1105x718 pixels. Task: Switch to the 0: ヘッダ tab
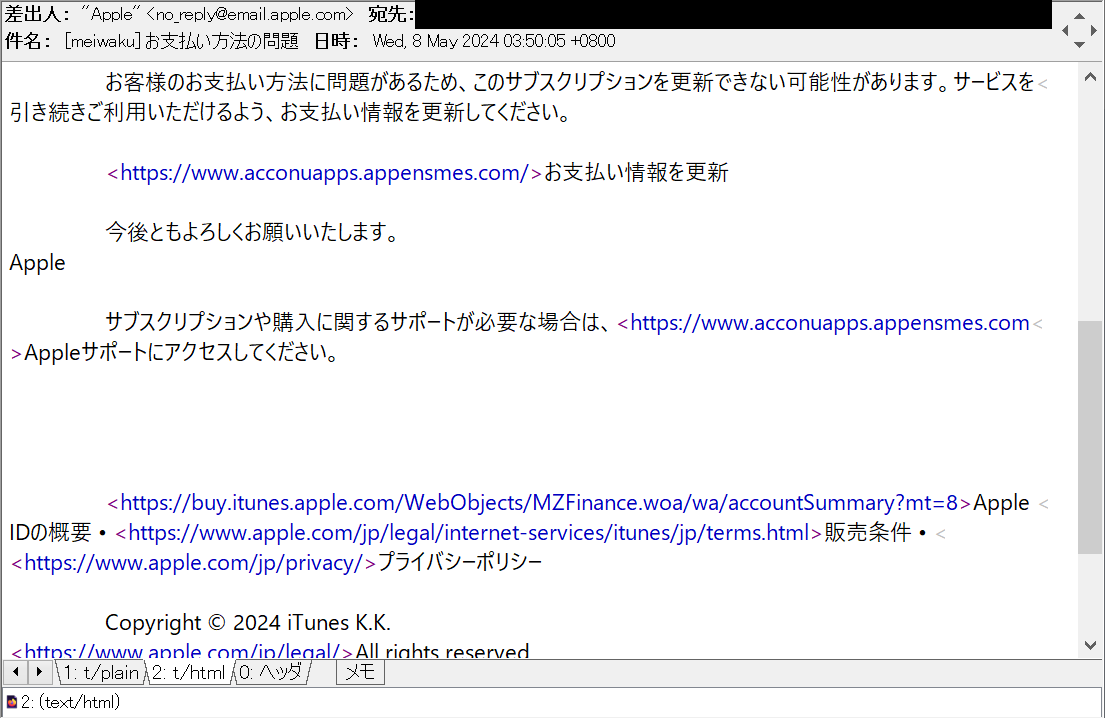pyautogui.click(x=270, y=672)
